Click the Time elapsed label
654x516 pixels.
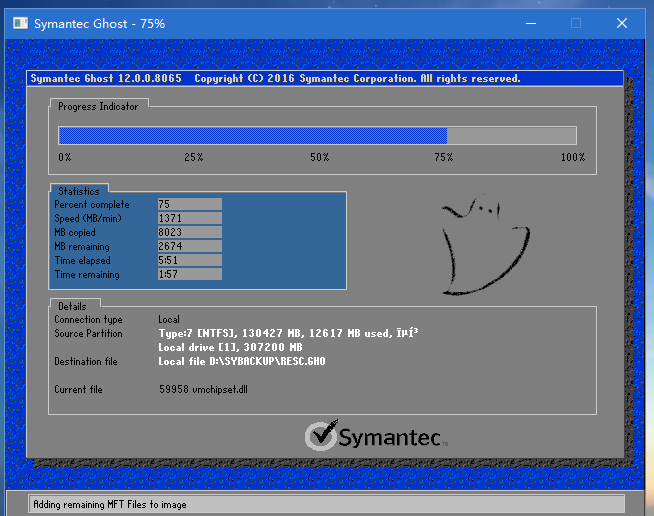(83, 261)
